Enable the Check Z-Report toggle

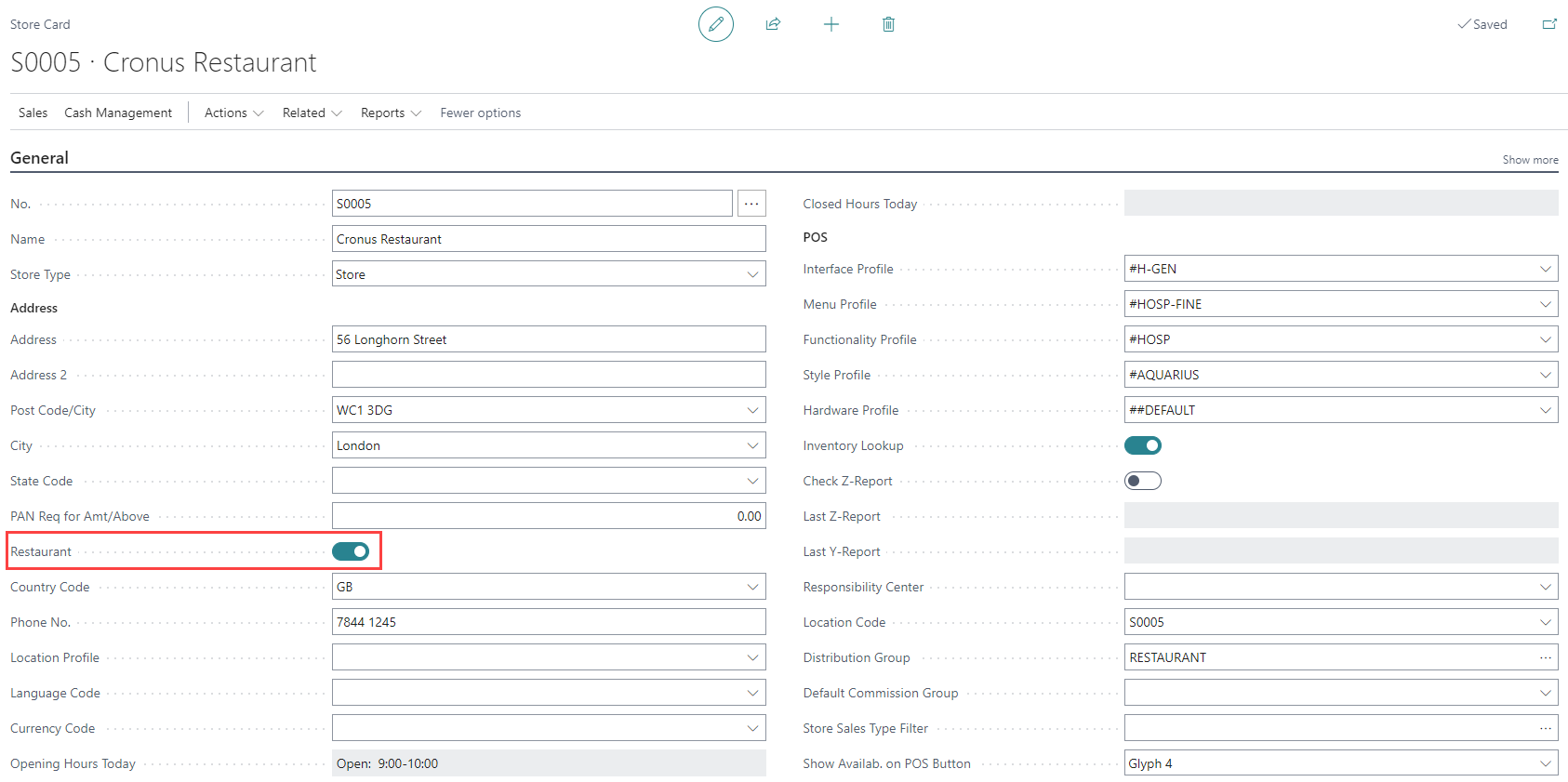coord(1142,481)
